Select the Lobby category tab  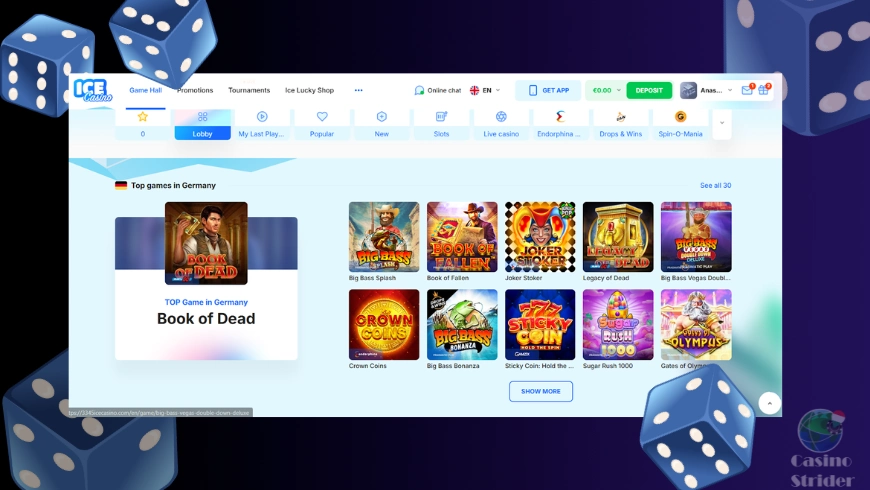pos(202,123)
